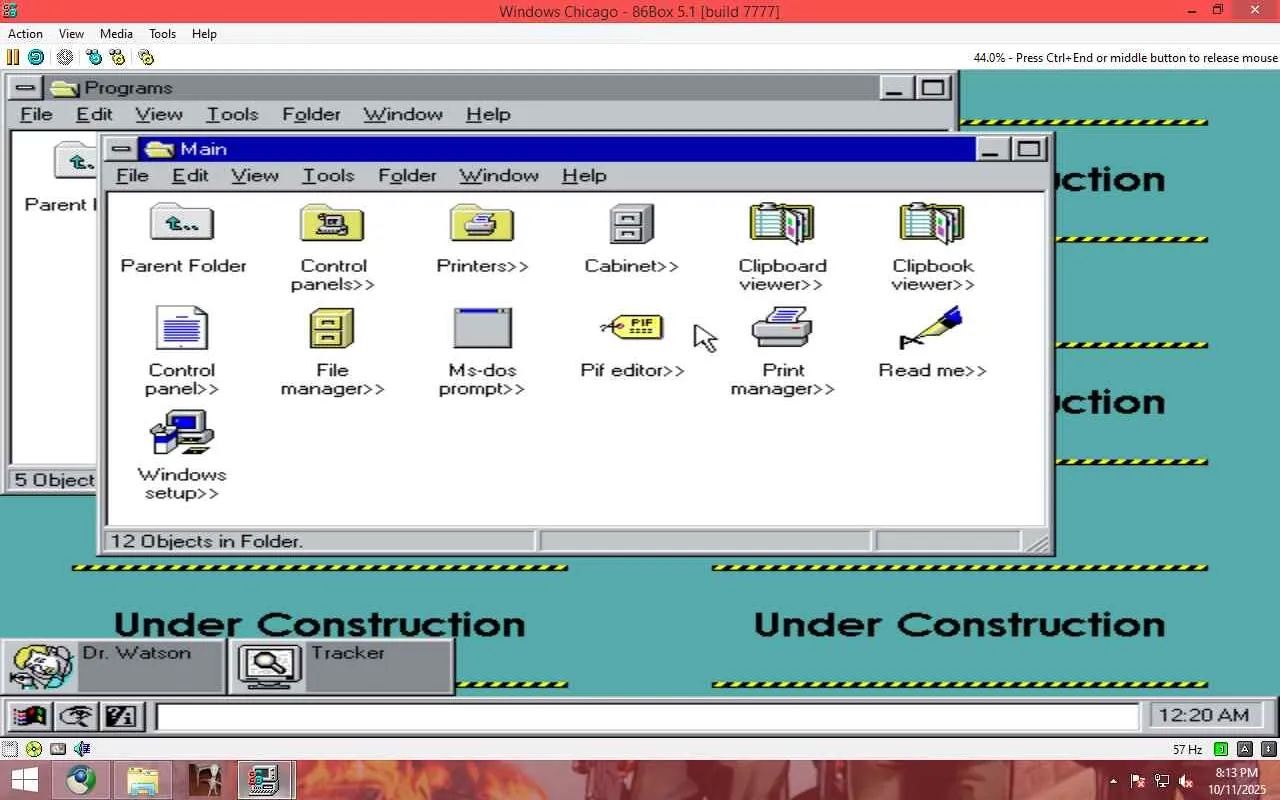This screenshot has height=800, width=1280.
Task: Click the CD-ROM disc icon in 86Box status bar
Action: tap(34, 748)
